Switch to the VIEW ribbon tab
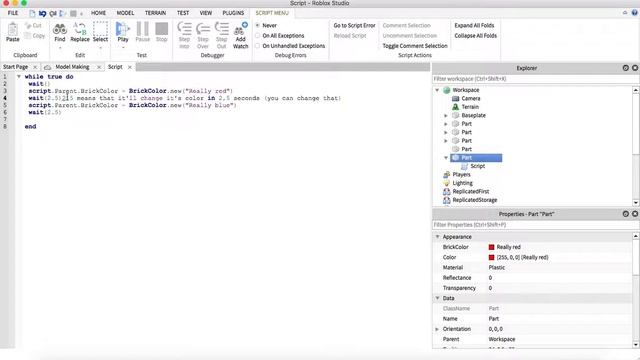This screenshot has width=640, height=360. (206, 13)
